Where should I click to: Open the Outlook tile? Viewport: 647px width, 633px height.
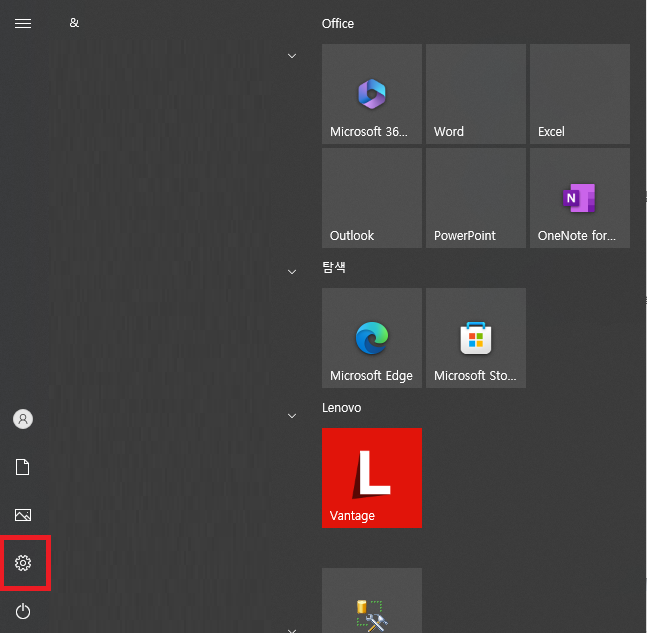(x=372, y=198)
